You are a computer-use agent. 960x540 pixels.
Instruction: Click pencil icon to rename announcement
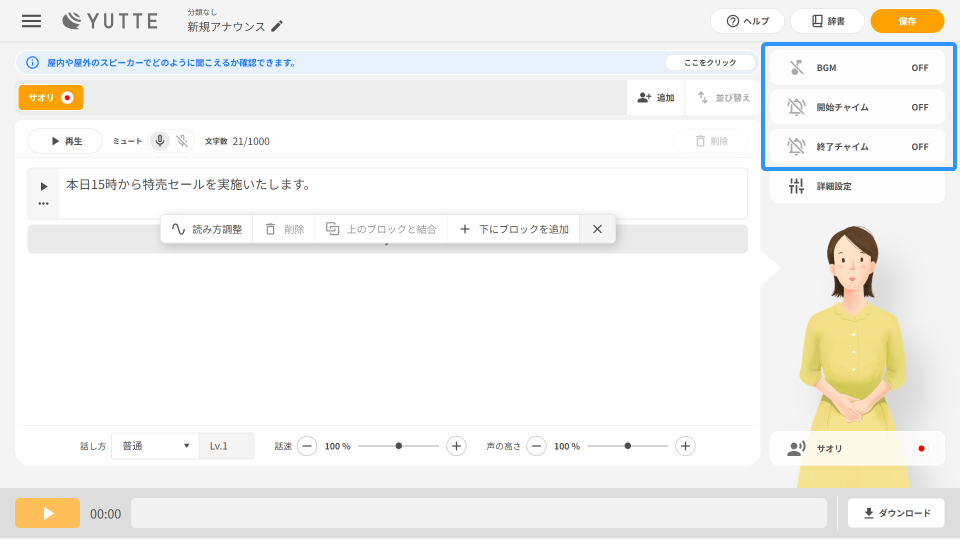pyautogui.click(x=277, y=27)
